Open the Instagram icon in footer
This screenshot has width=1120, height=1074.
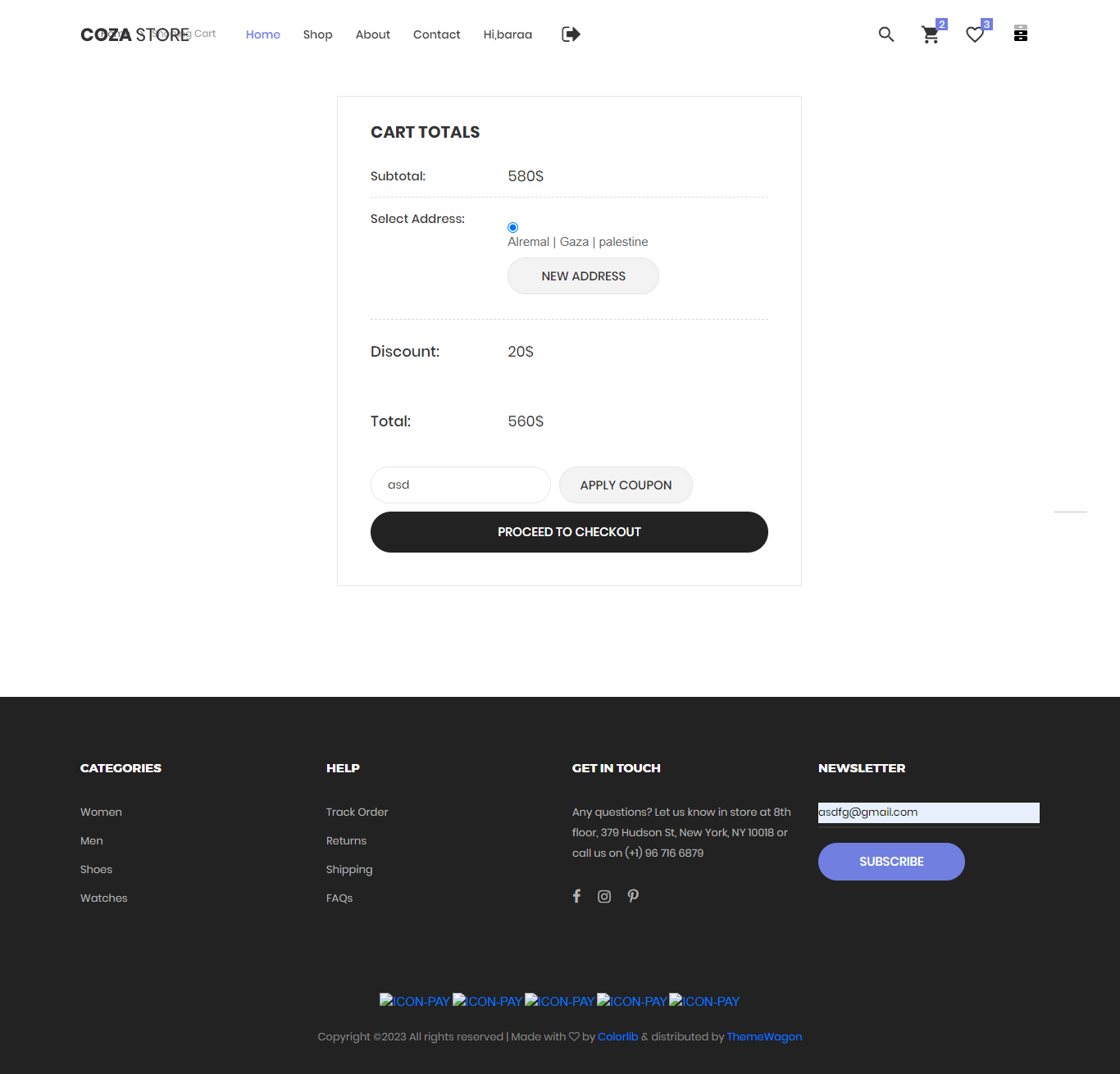click(x=604, y=896)
